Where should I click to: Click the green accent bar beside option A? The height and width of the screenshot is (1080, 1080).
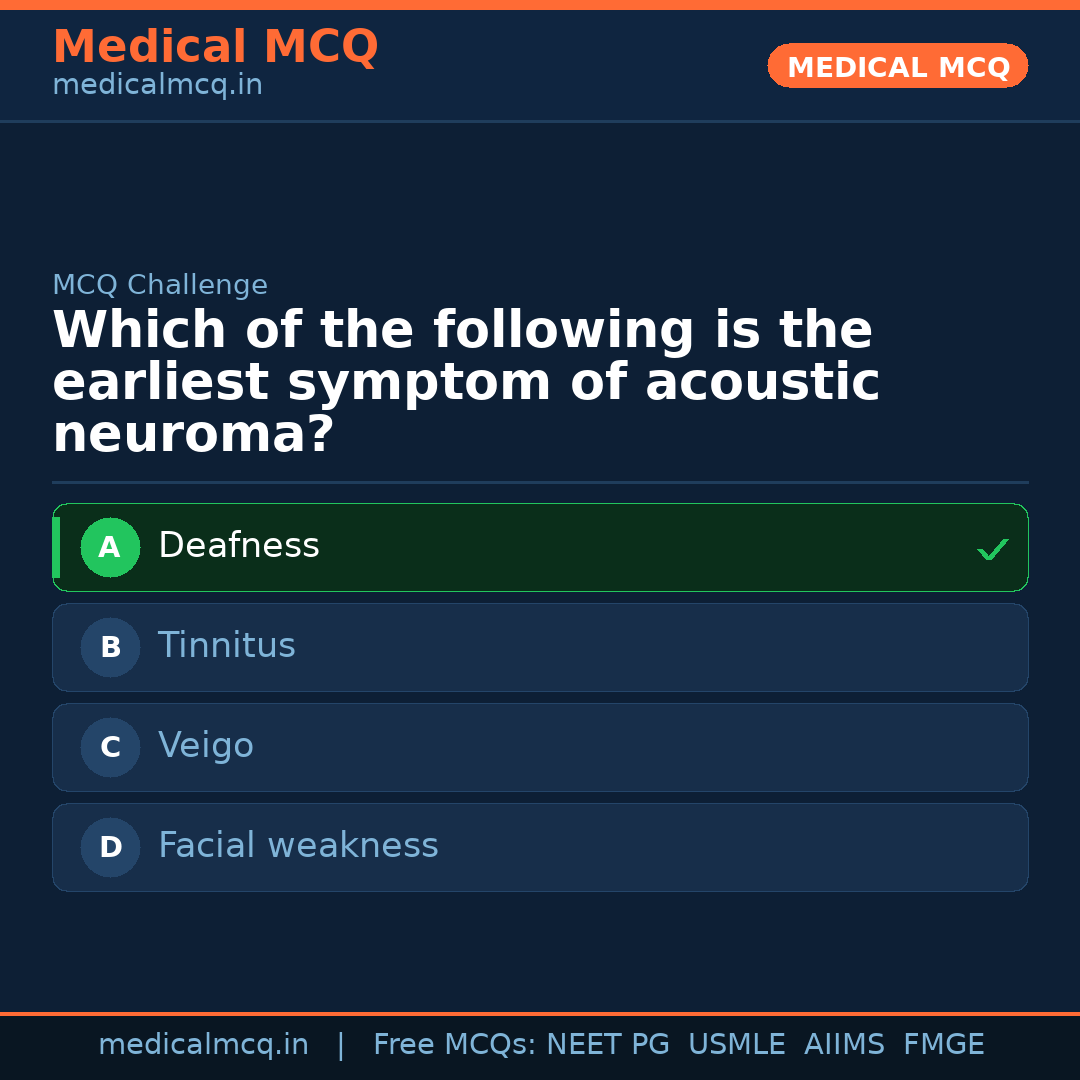pos(56,547)
